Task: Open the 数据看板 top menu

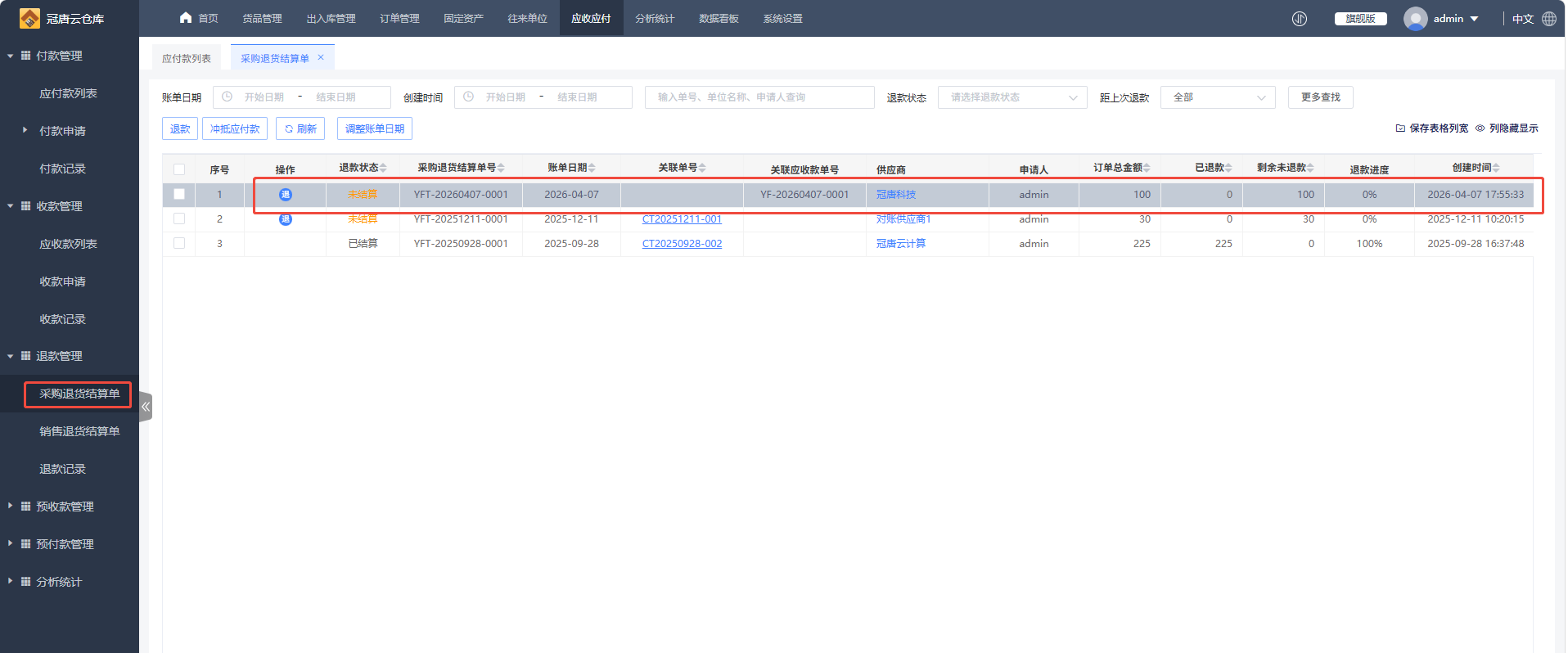Action: coord(719,19)
